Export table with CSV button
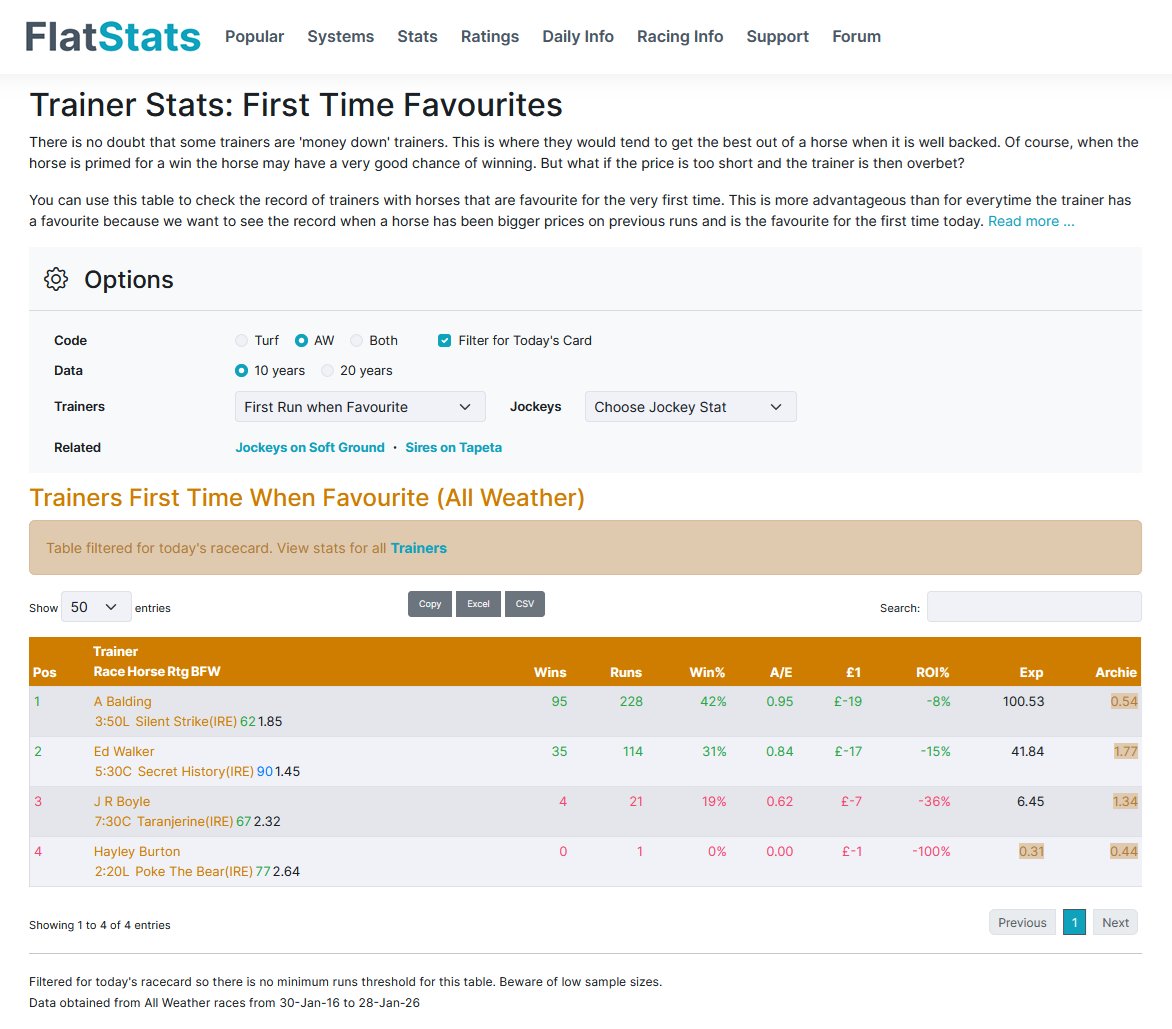1172x1029 pixels. coord(525,604)
